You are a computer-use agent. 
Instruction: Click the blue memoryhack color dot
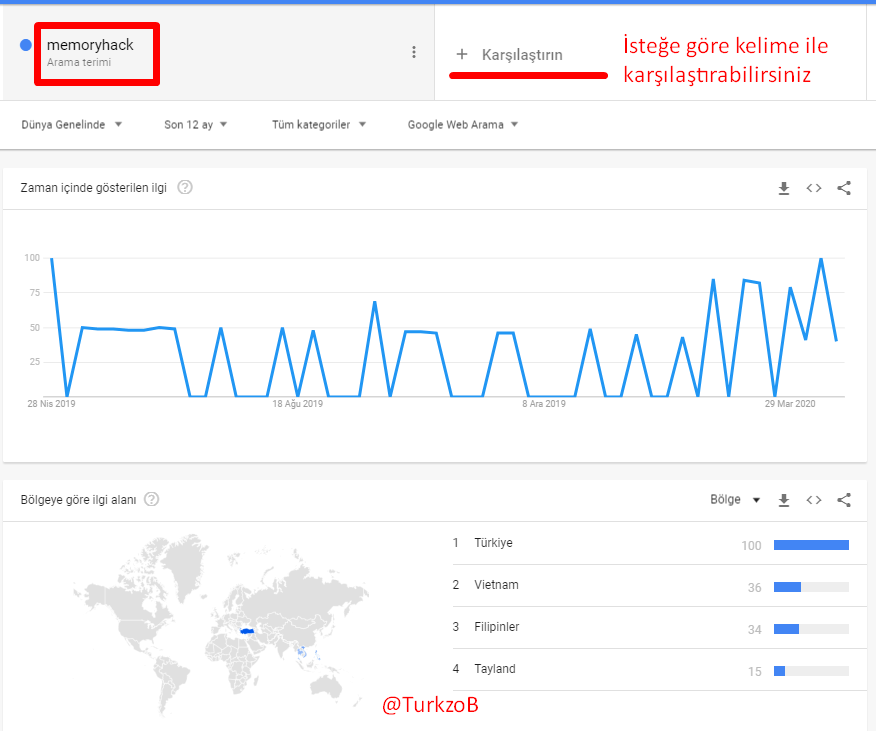pyautogui.click(x=26, y=45)
